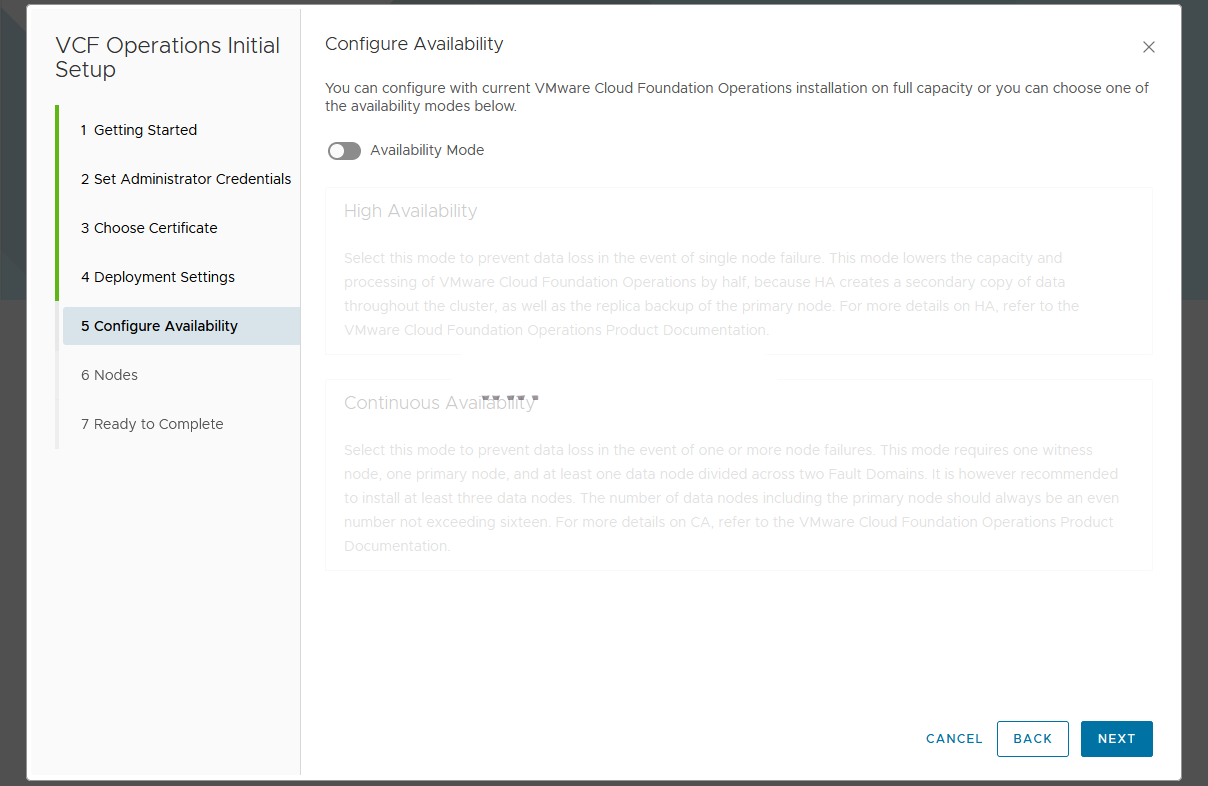This screenshot has height=786, width=1208.
Task: Enable the Availability Mode toggle switch
Action: [344, 151]
